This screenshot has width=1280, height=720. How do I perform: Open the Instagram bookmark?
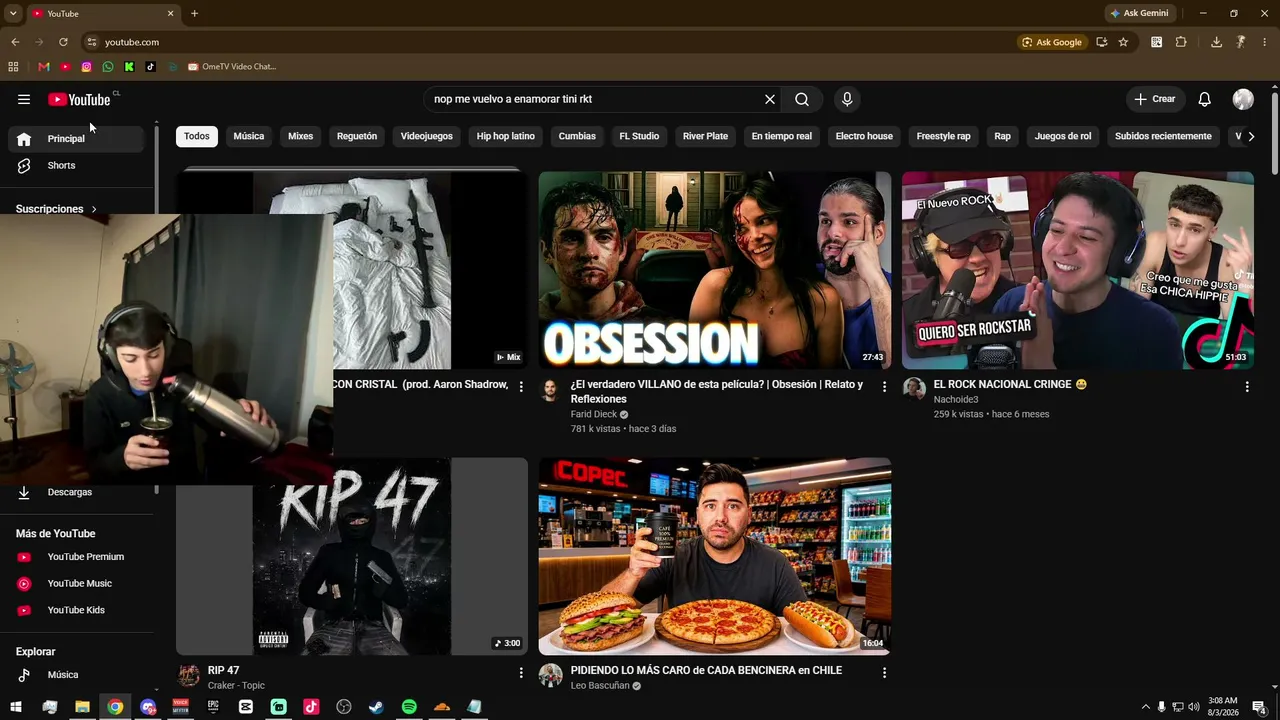[x=86, y=67]
